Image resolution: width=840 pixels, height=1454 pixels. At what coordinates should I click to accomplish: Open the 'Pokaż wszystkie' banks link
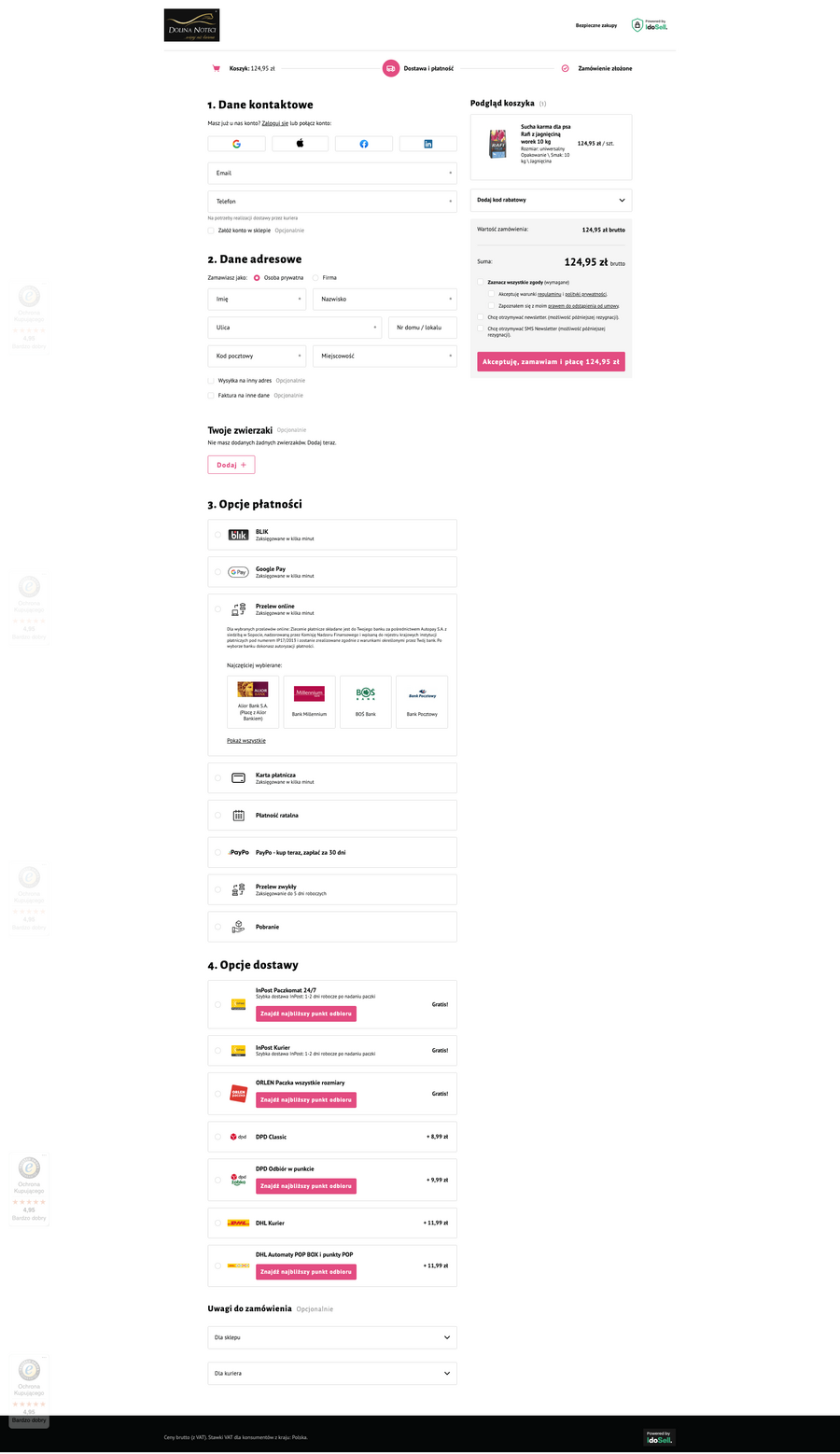coord(246,741)
